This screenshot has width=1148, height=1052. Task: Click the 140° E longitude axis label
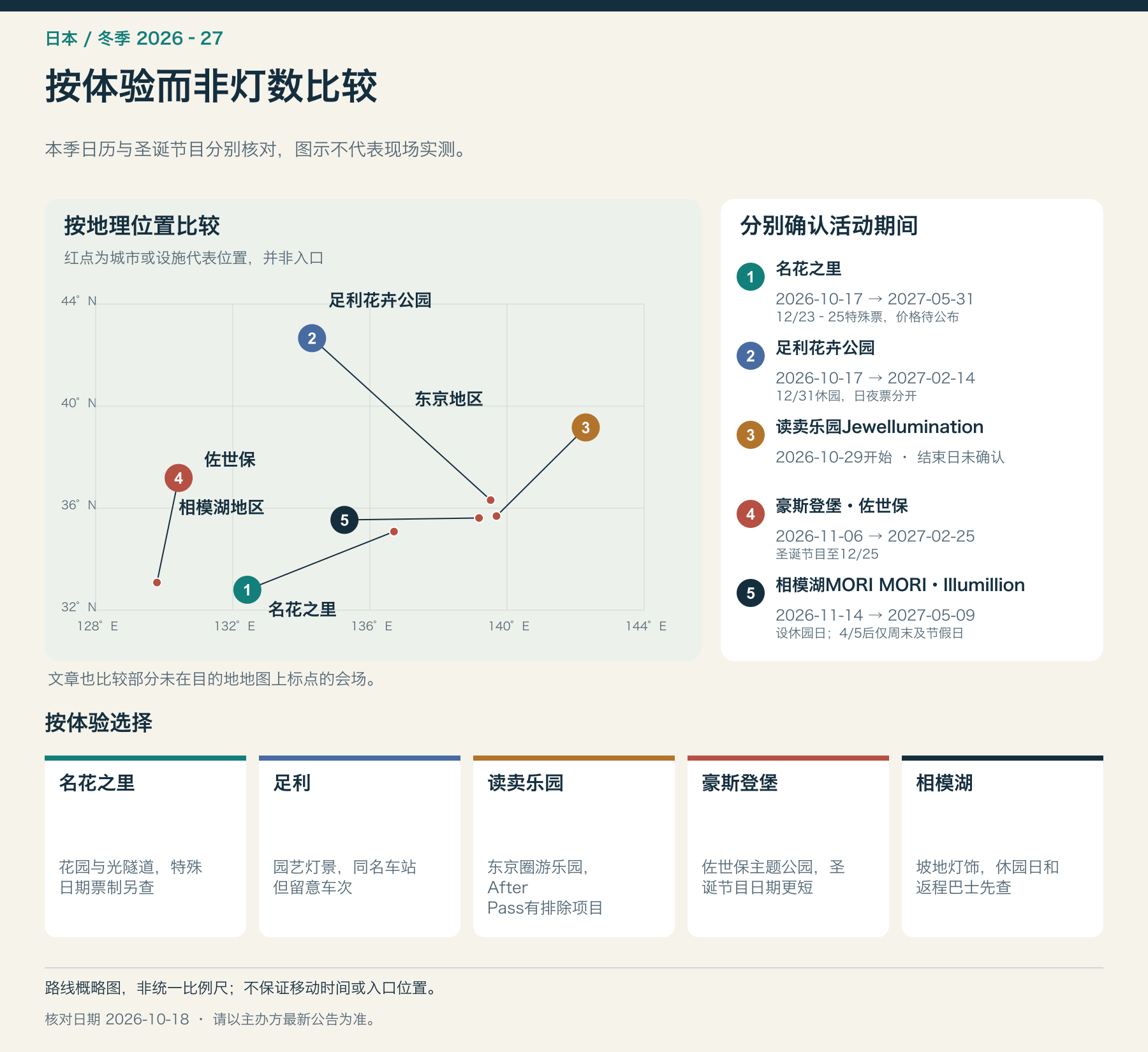pyautogui.click(x=509, y=625)
